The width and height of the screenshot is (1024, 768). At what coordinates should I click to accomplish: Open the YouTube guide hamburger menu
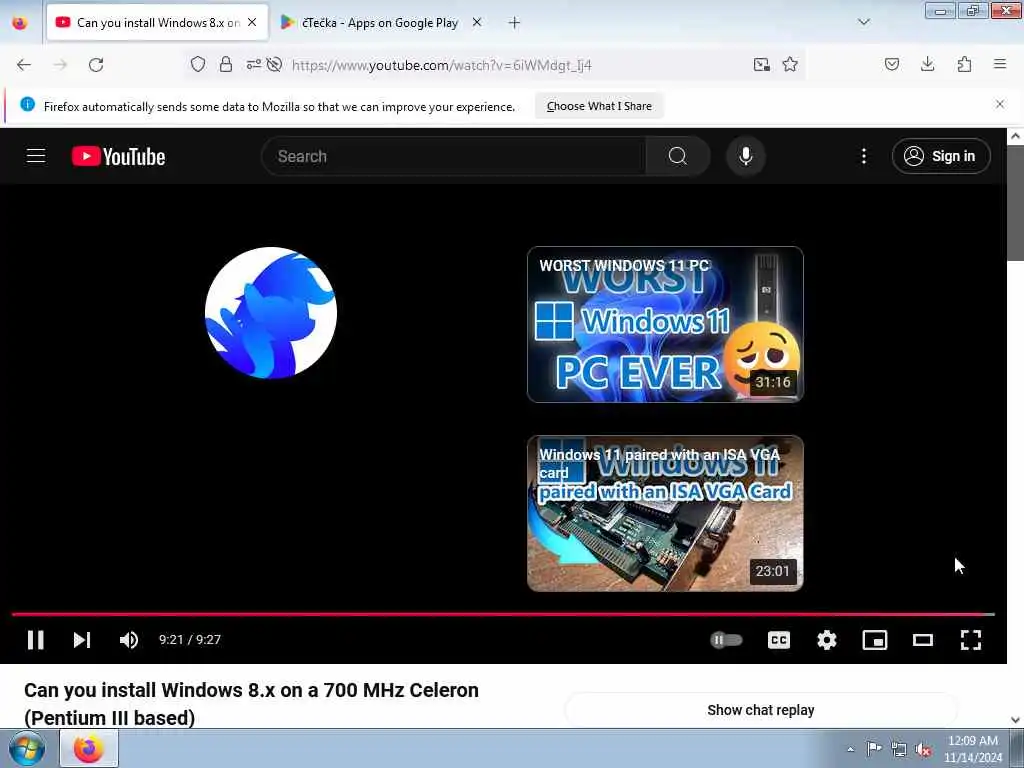tap(36, 156)
